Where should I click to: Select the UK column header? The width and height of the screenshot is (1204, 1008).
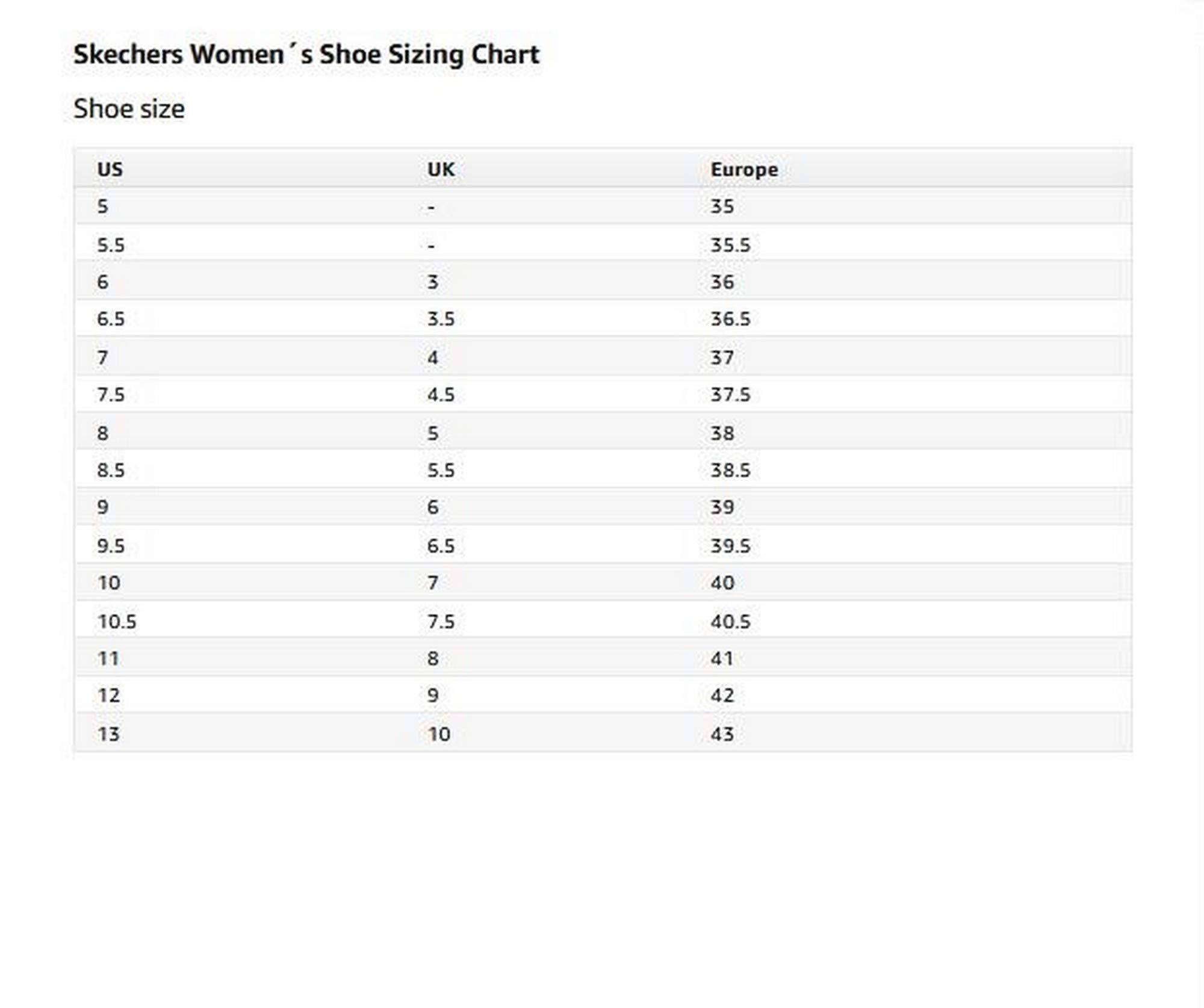(441, 169)
